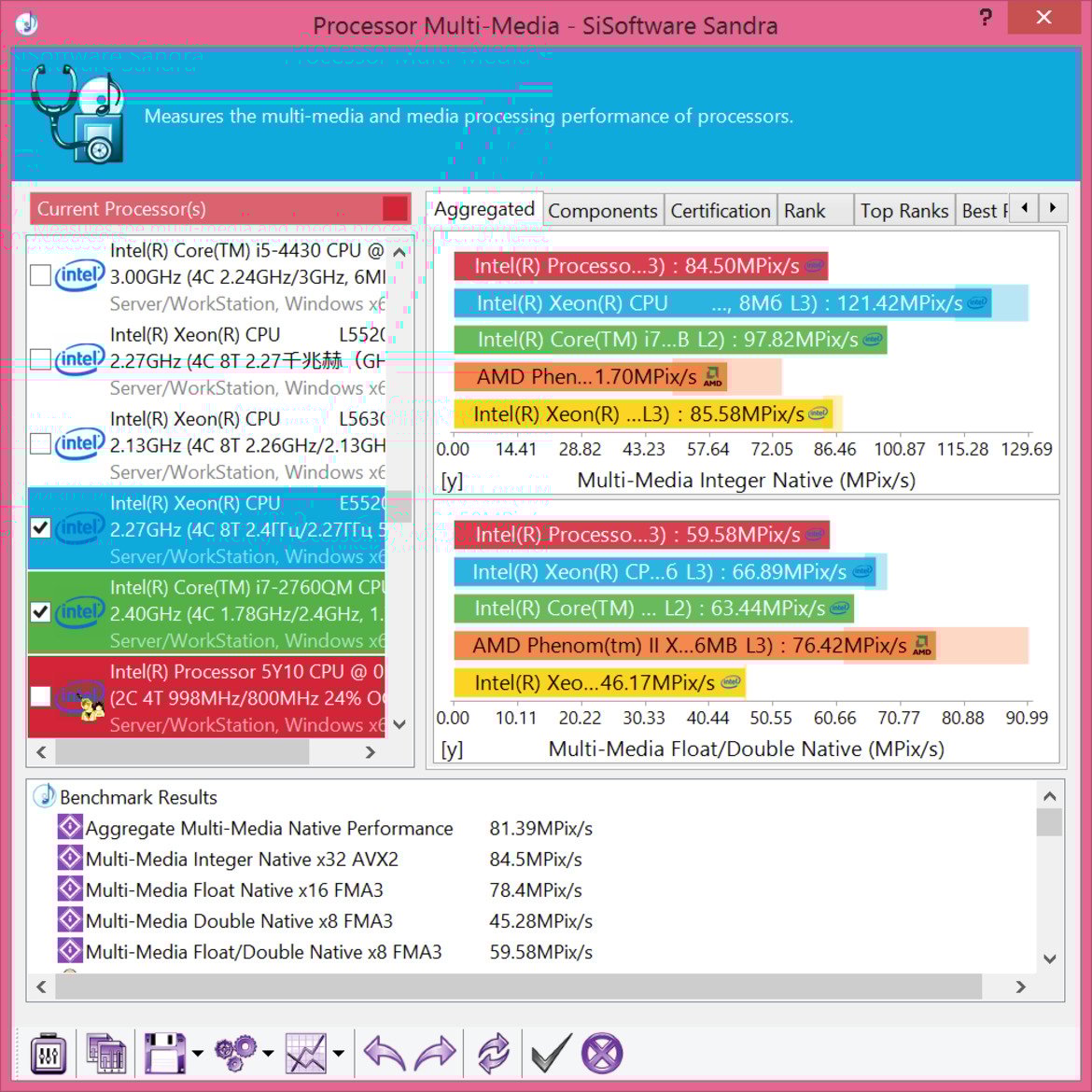The width and height of the screenshot is (1092, 1092).
Task: Click the refresh arrows icon
Action: coord(493,1053)
